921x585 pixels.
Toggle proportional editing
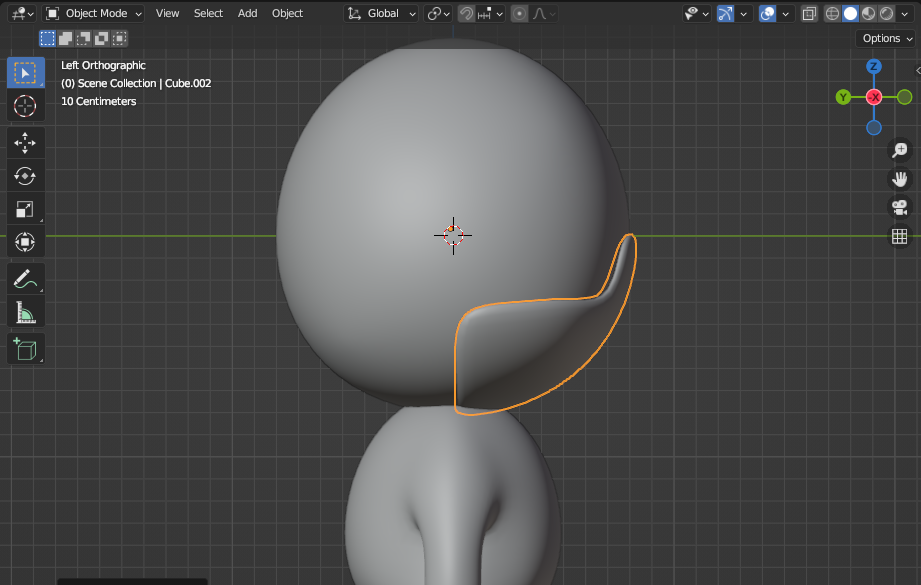(519, 14)
